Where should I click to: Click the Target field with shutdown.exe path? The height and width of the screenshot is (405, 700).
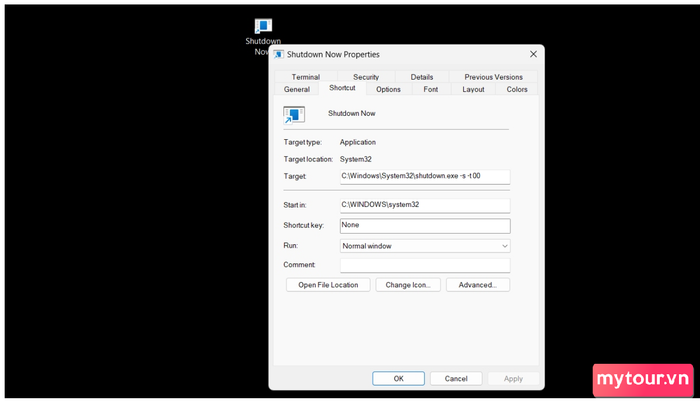425,176
